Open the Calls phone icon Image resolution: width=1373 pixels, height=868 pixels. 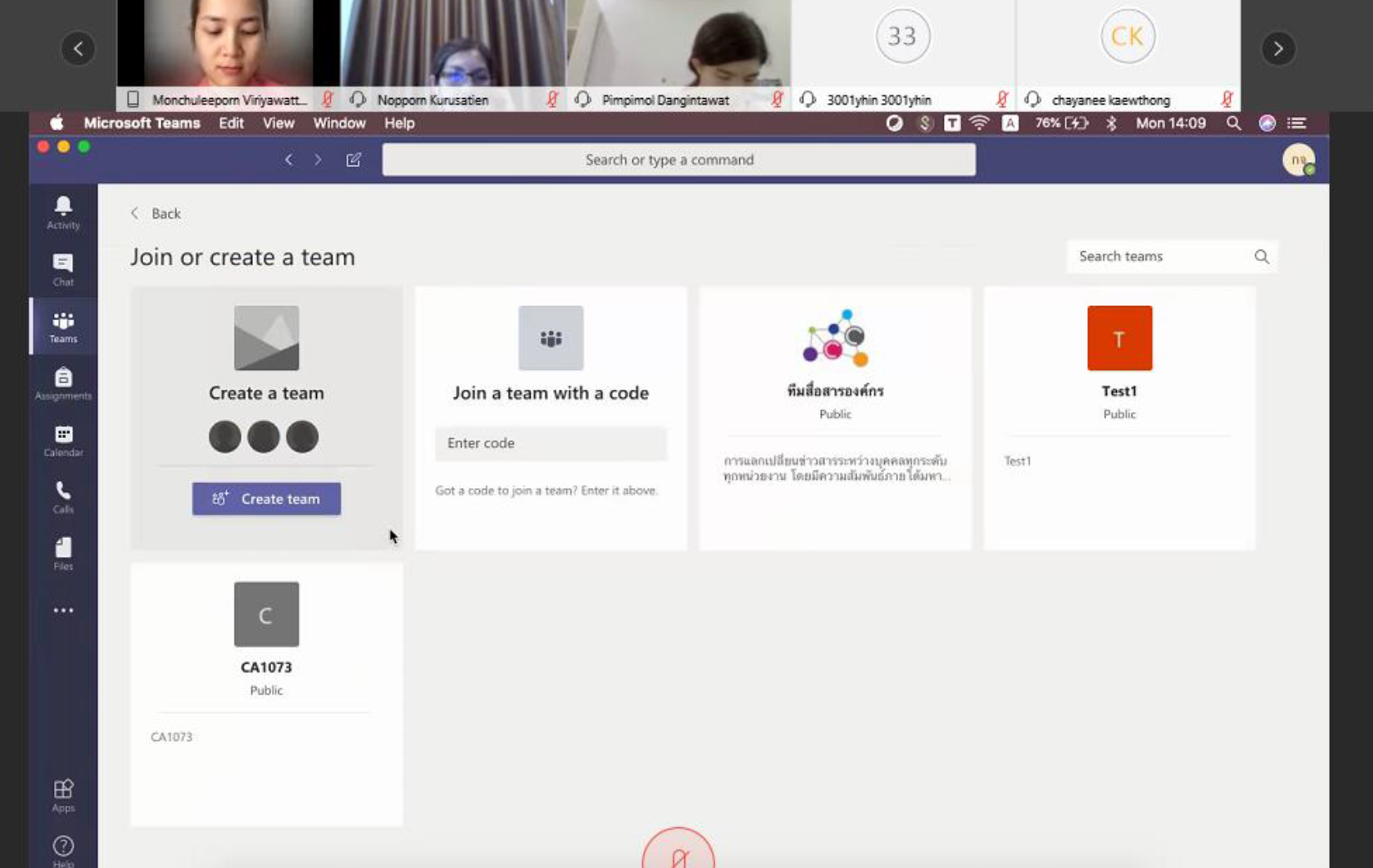(x=63, y=496)
